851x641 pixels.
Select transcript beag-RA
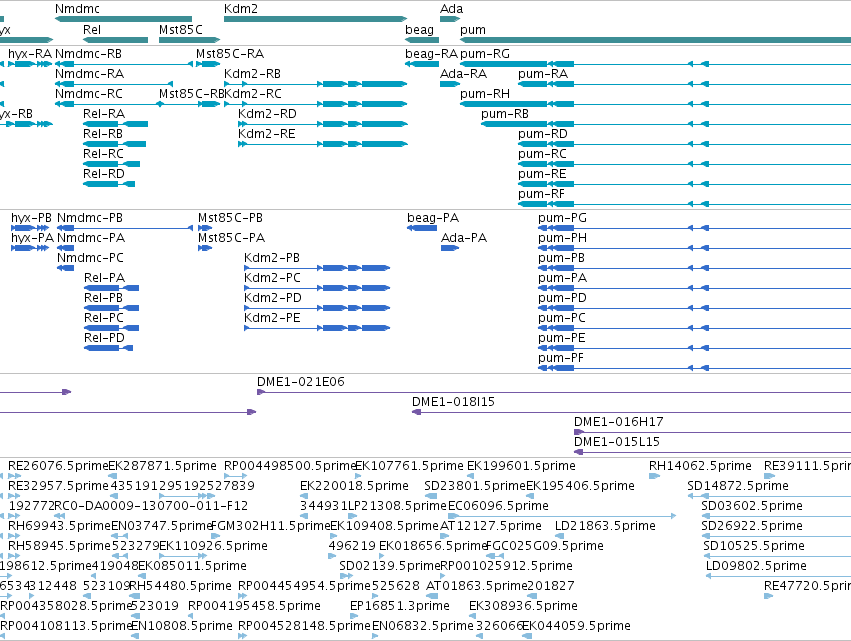point(422,64)
